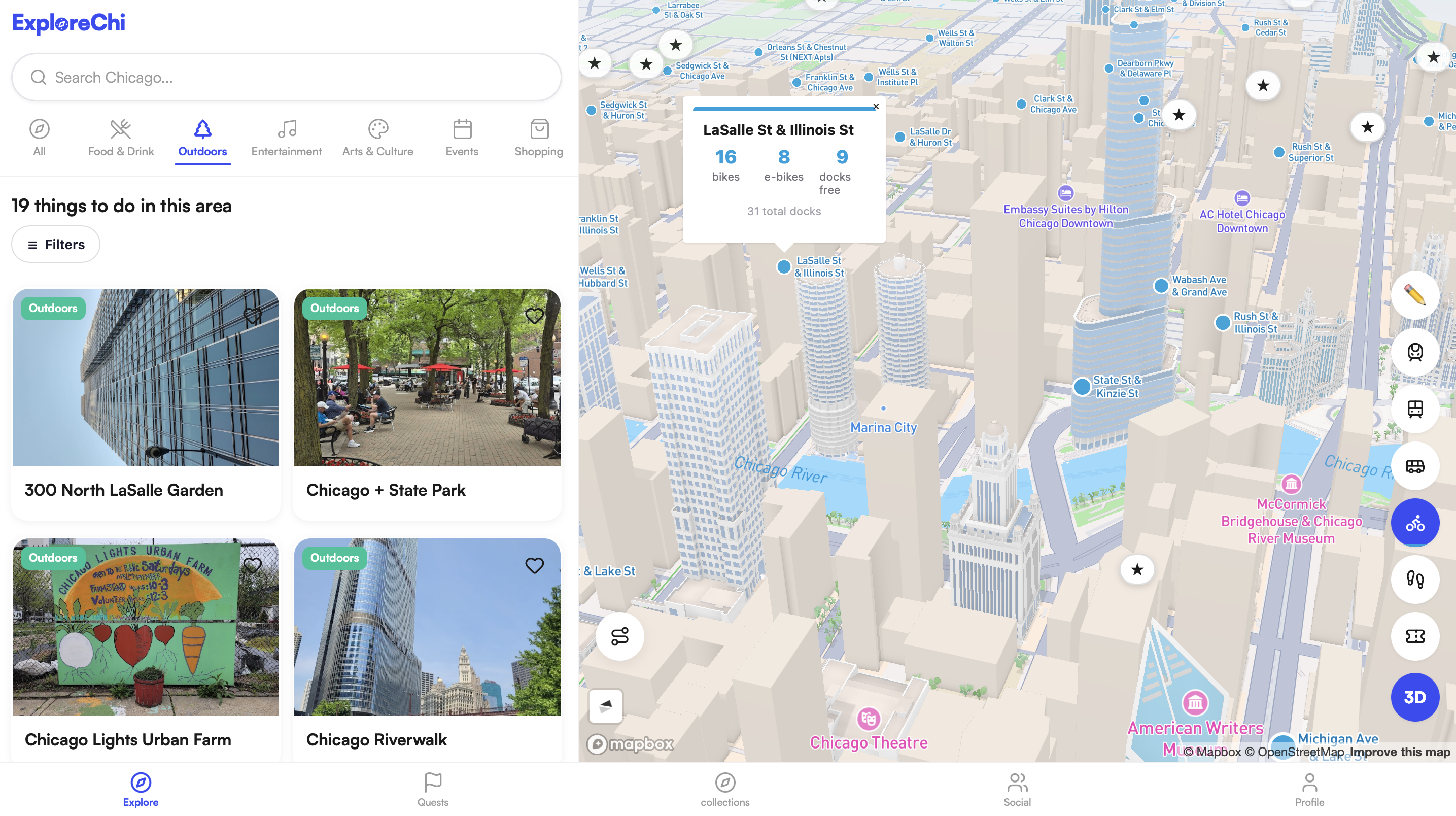The height and width of the screenshot is (816, 1456).
Task: Click the ticket icon on map
Action: (x=1414, y=636)
